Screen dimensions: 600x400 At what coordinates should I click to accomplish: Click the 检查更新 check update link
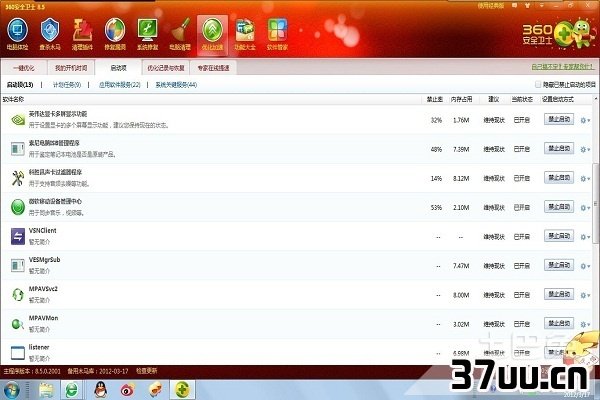coord(147,371)
